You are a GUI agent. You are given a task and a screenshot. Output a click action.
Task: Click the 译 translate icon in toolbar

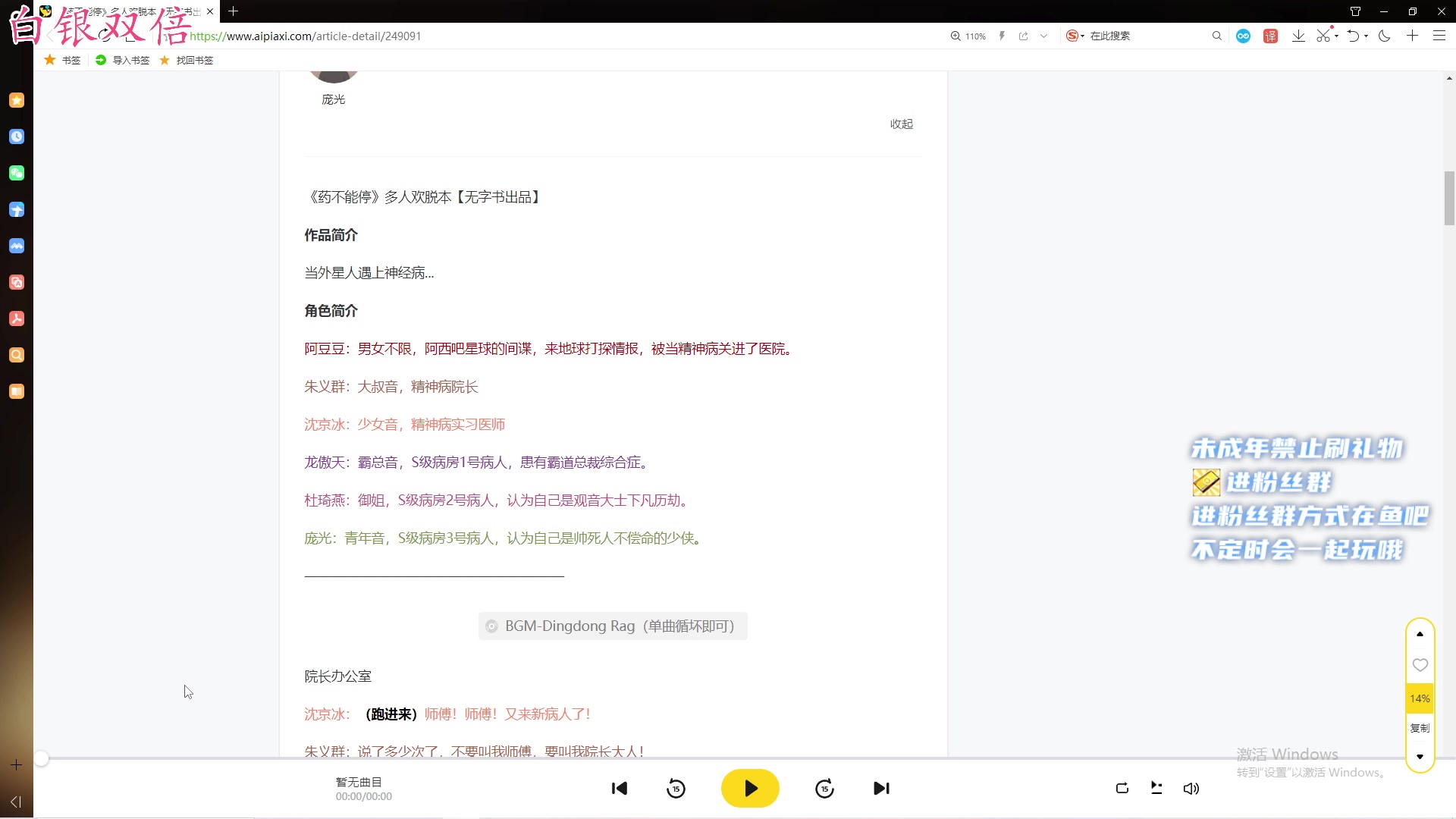coord(1271,36)
